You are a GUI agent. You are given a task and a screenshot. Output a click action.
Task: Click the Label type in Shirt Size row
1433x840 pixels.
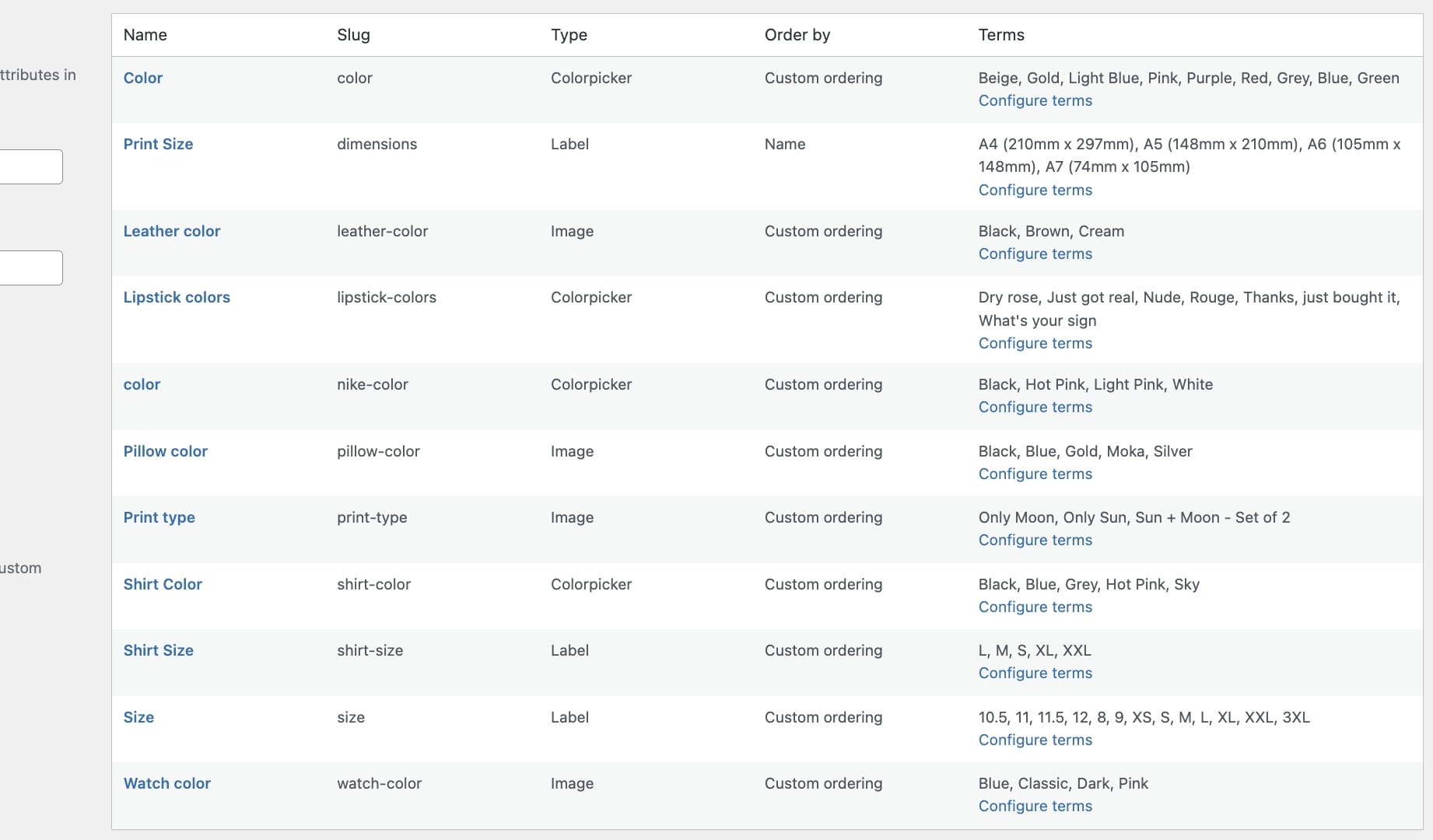point(569,650)
